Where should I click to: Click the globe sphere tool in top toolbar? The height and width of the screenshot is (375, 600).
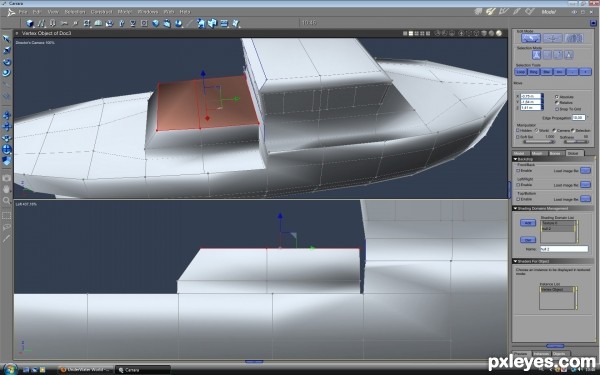coord(155,23)
